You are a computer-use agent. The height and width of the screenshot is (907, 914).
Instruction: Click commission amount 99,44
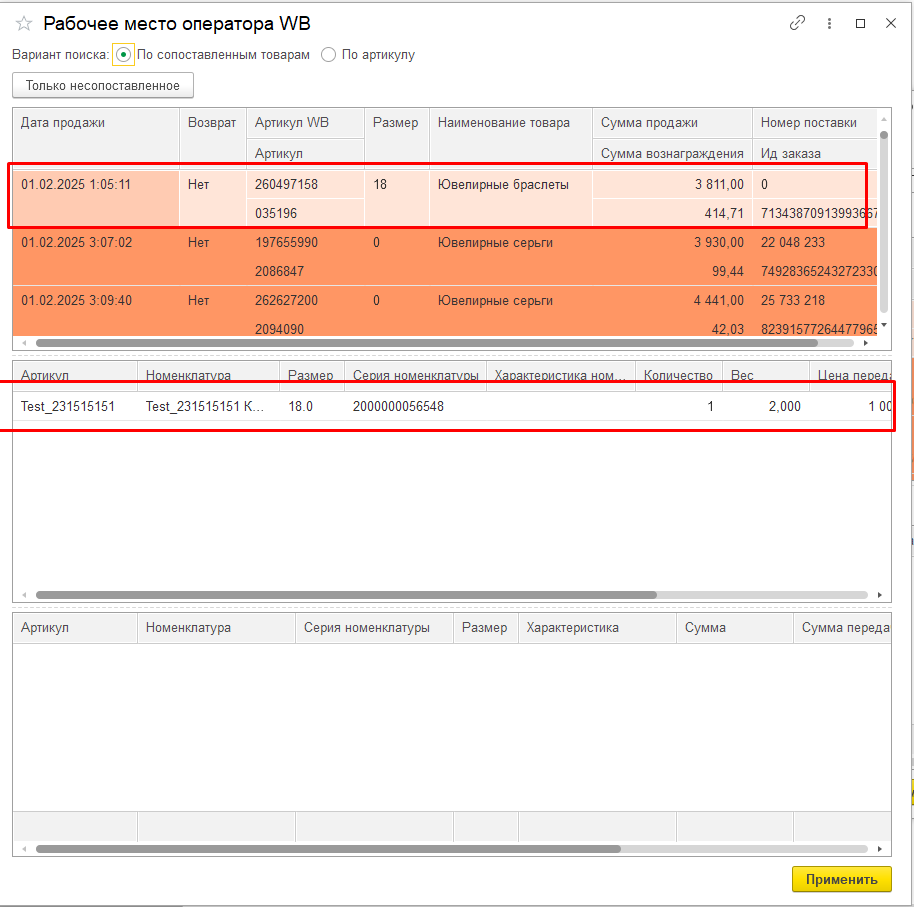click(672, 271)
